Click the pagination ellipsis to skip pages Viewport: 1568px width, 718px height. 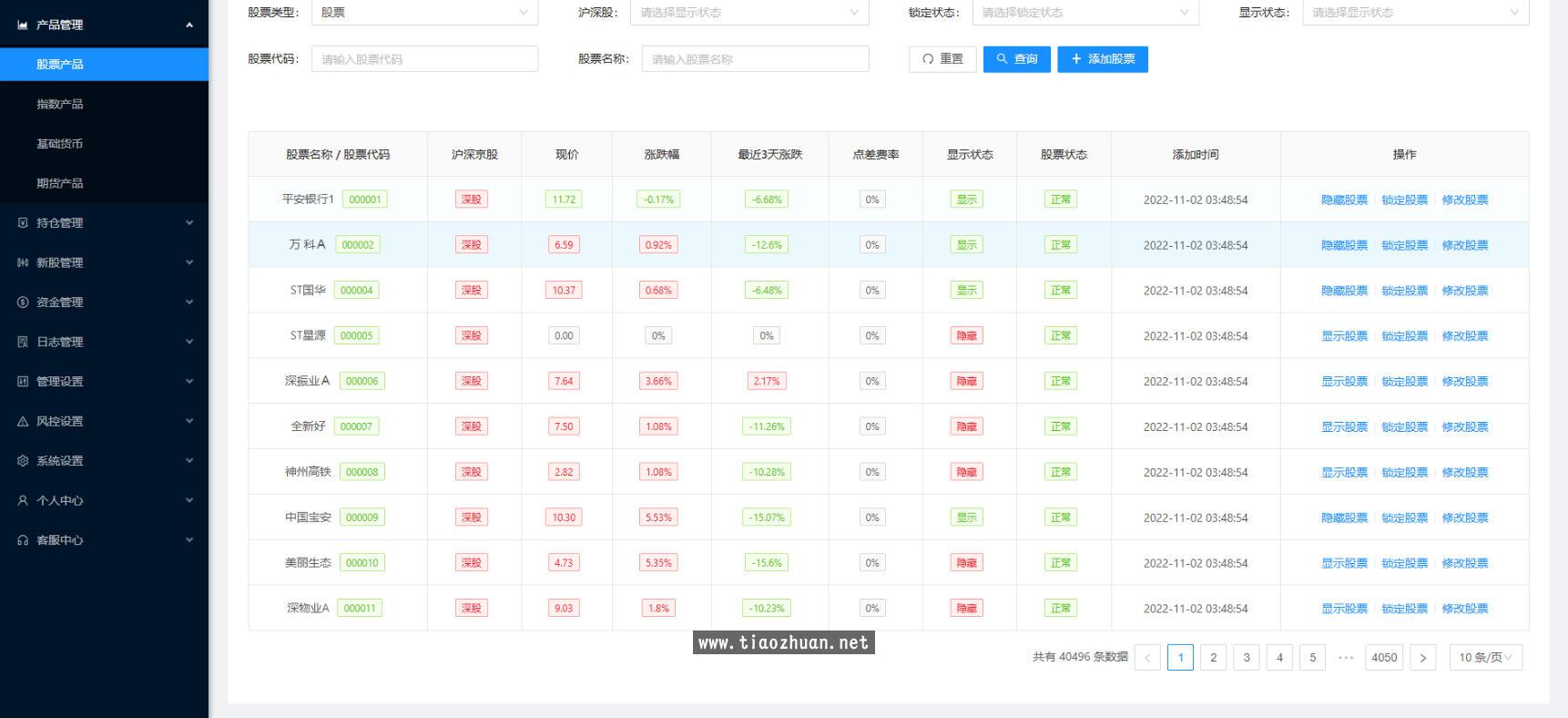[1346, 657]
